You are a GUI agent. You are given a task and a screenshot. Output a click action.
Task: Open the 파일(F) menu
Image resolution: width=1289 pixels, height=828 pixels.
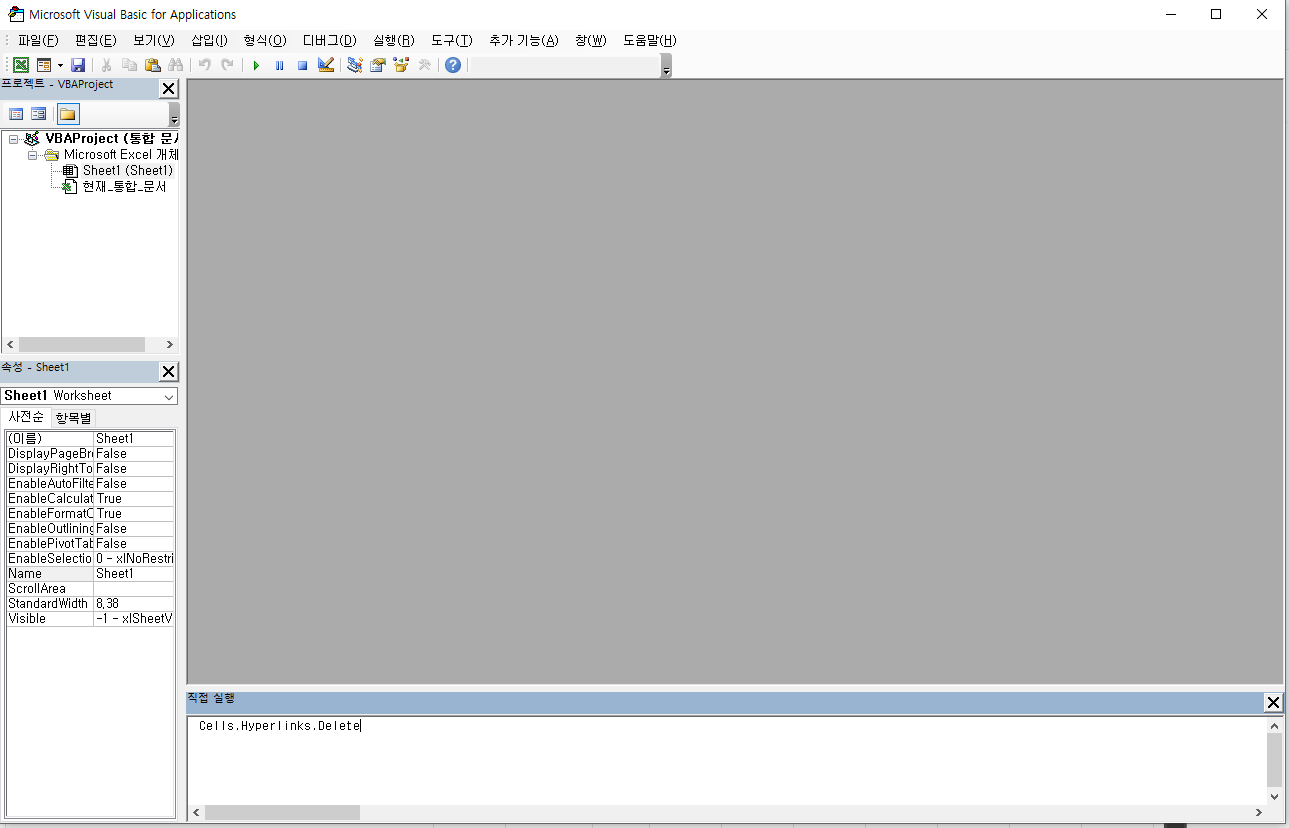click(38, 40)
